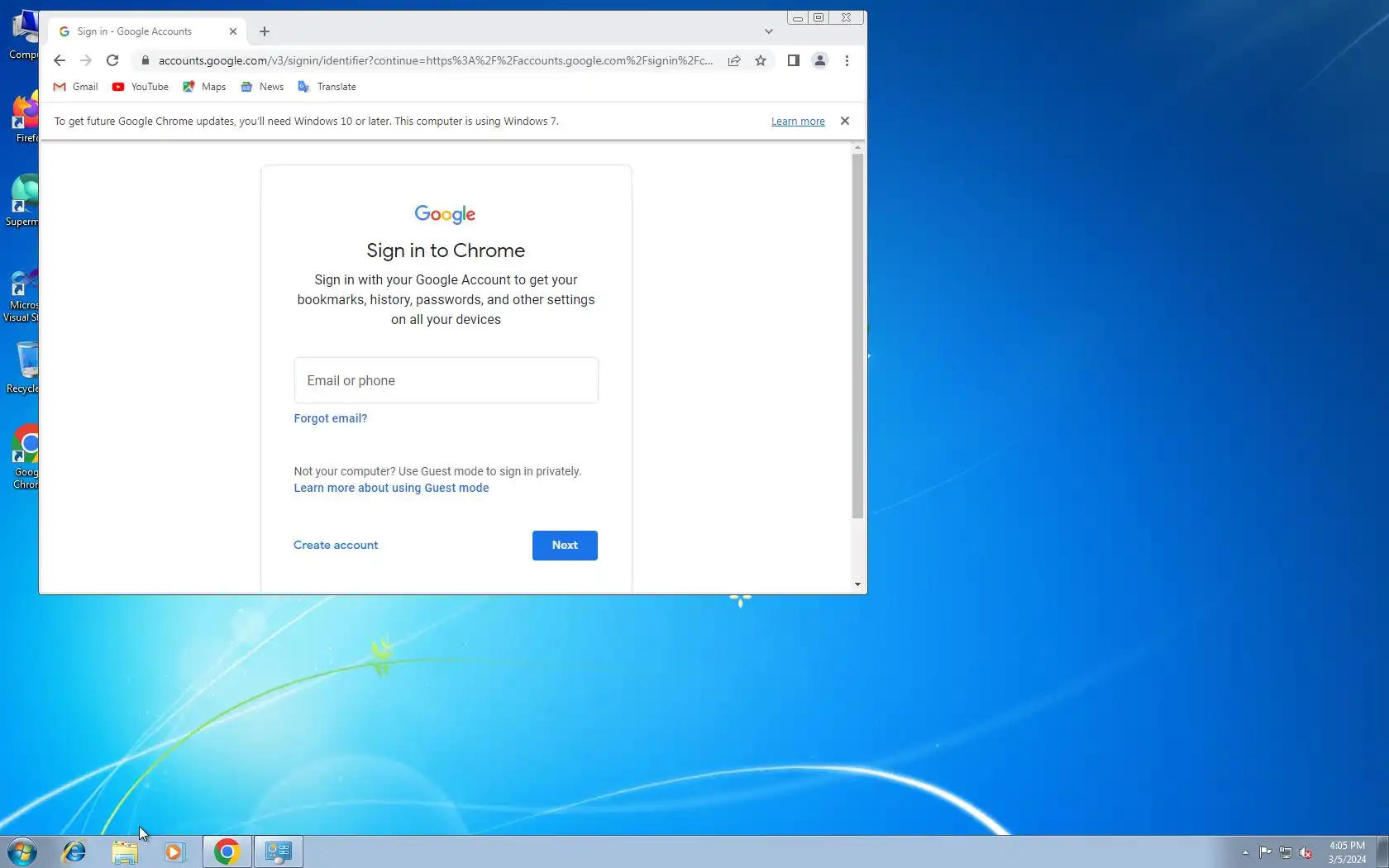1389x868 pixels.
Task: Click the scrollbar down arrow
Action: (857, 584)
